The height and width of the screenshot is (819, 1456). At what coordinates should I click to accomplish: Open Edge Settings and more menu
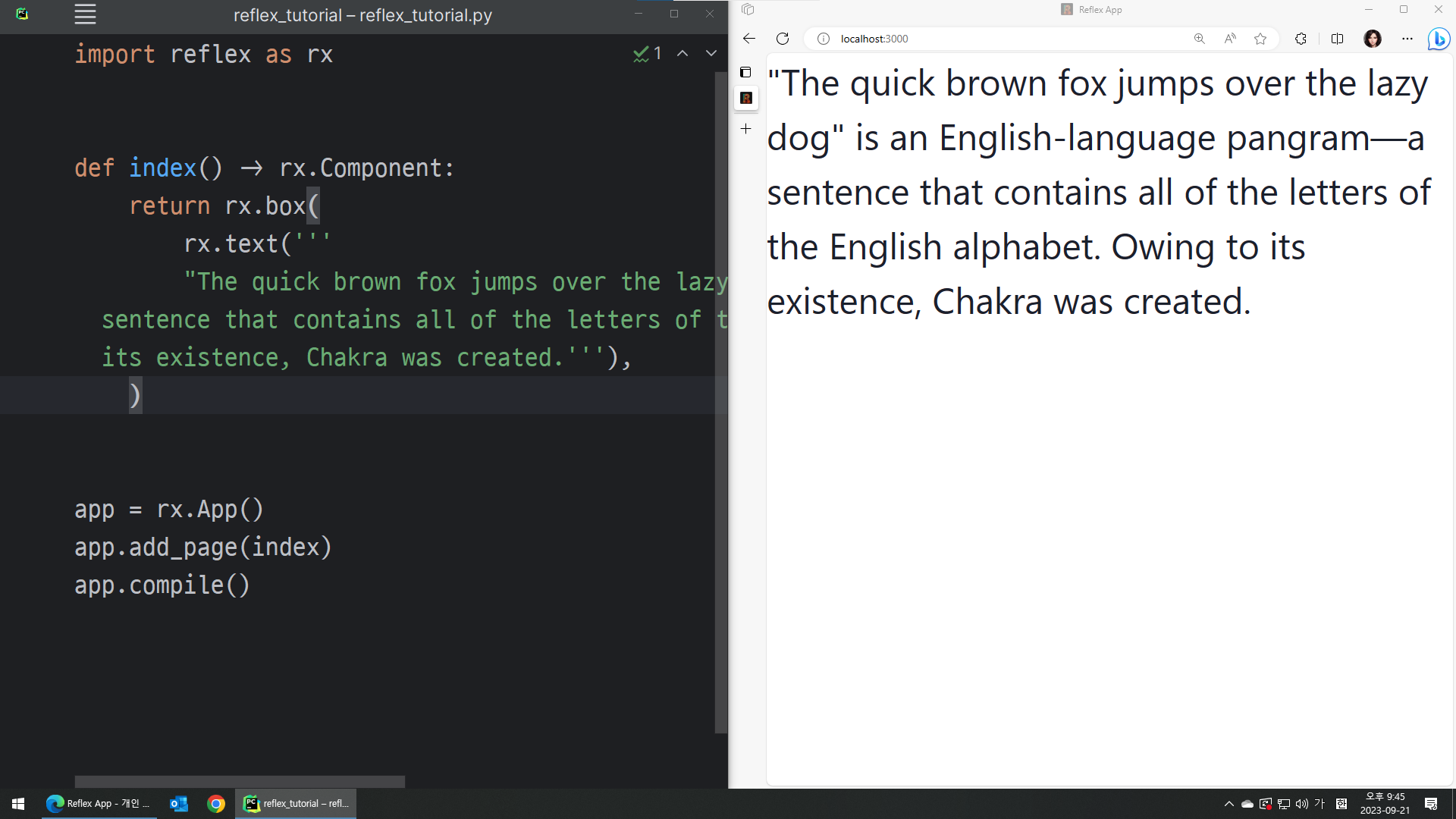(x=1407, y=39)
